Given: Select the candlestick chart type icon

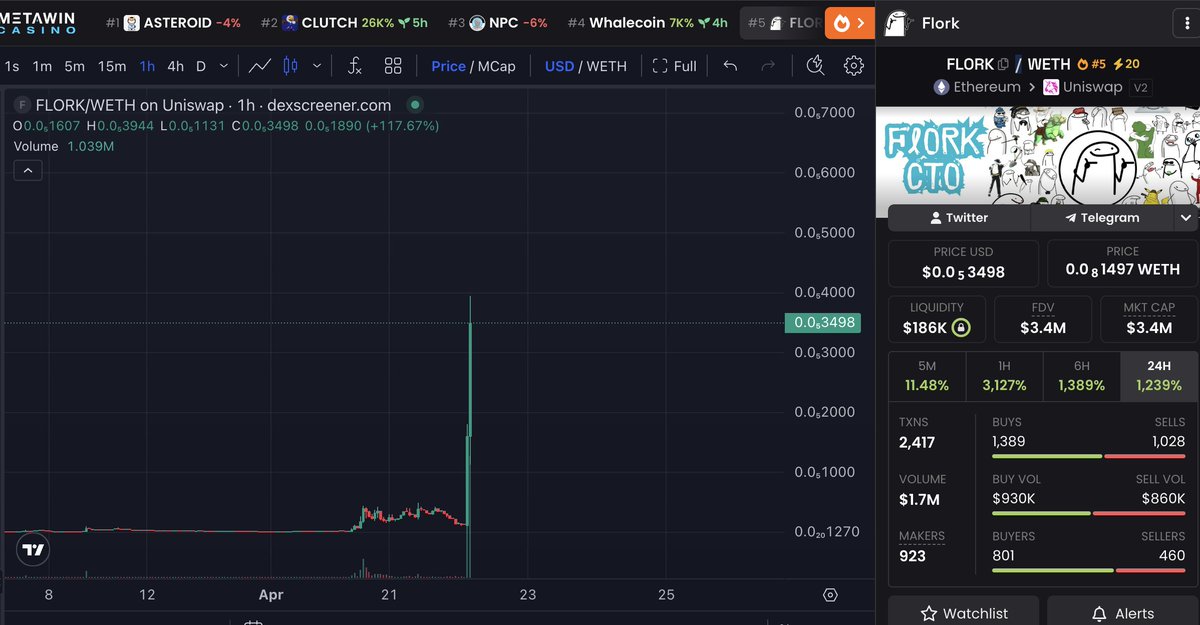Looking at the screenshot, I should [x=291, y=66].
